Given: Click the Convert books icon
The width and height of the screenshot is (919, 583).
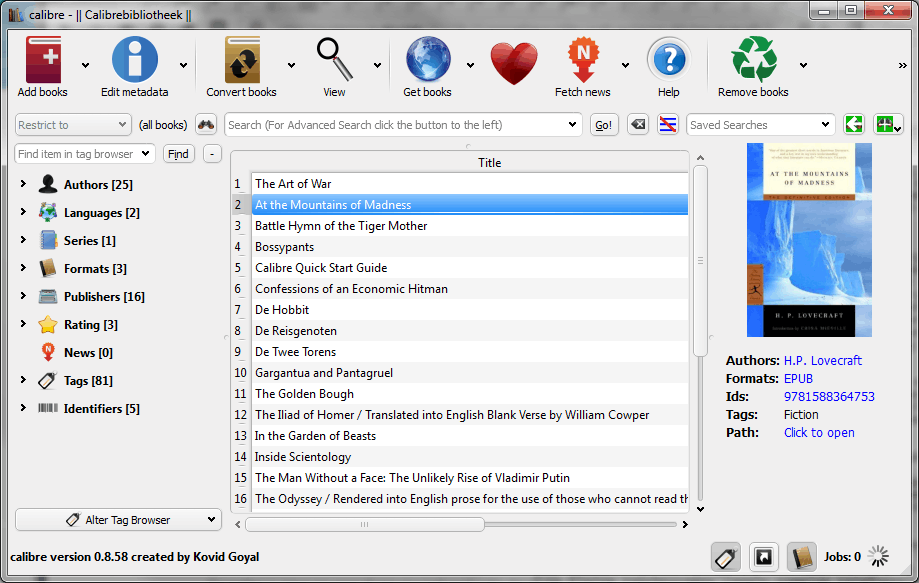Looking at the screenshot, I should tap(242, 60).
